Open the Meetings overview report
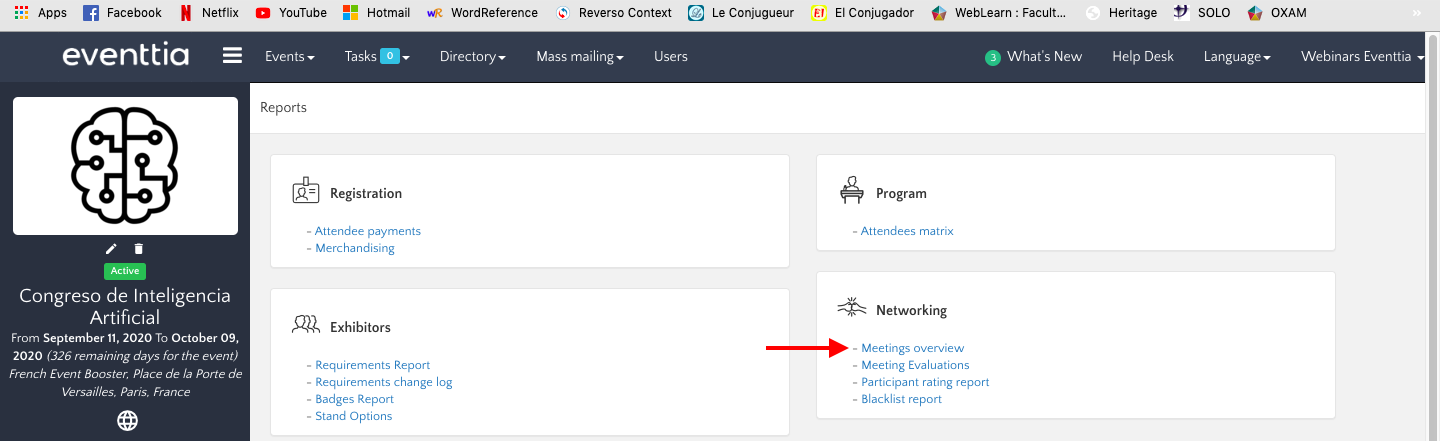Image resolution: width=1440 pixels, height=441 pixels. click(912, 348)
